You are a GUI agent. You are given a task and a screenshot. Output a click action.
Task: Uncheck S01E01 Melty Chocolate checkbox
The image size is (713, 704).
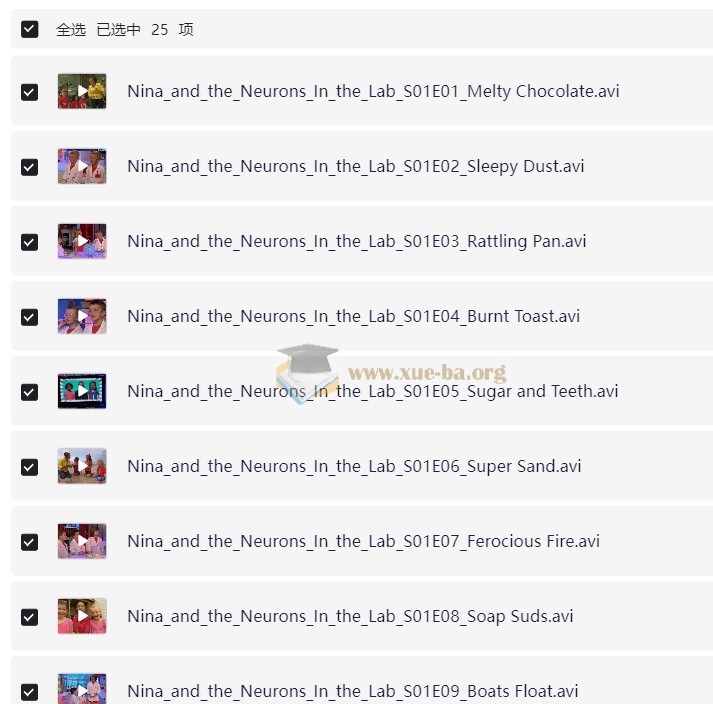pos(30,92)
